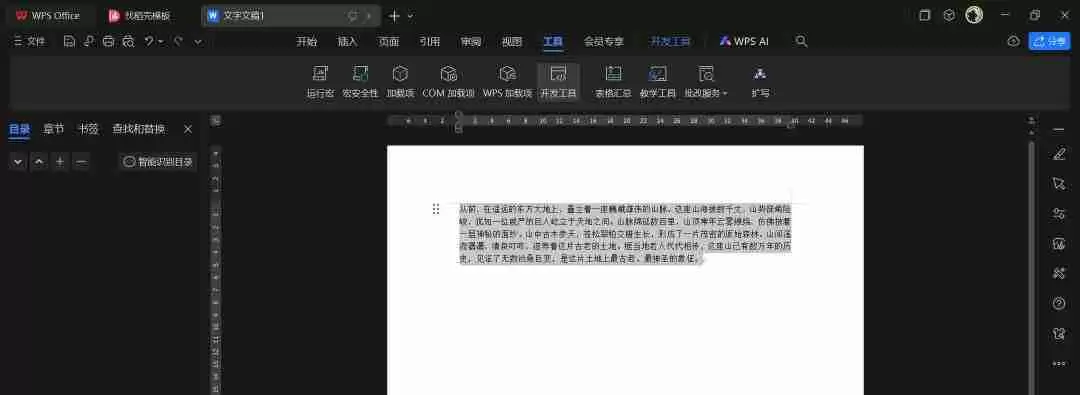Click the window layout icon in title bar

coord(925,15)
